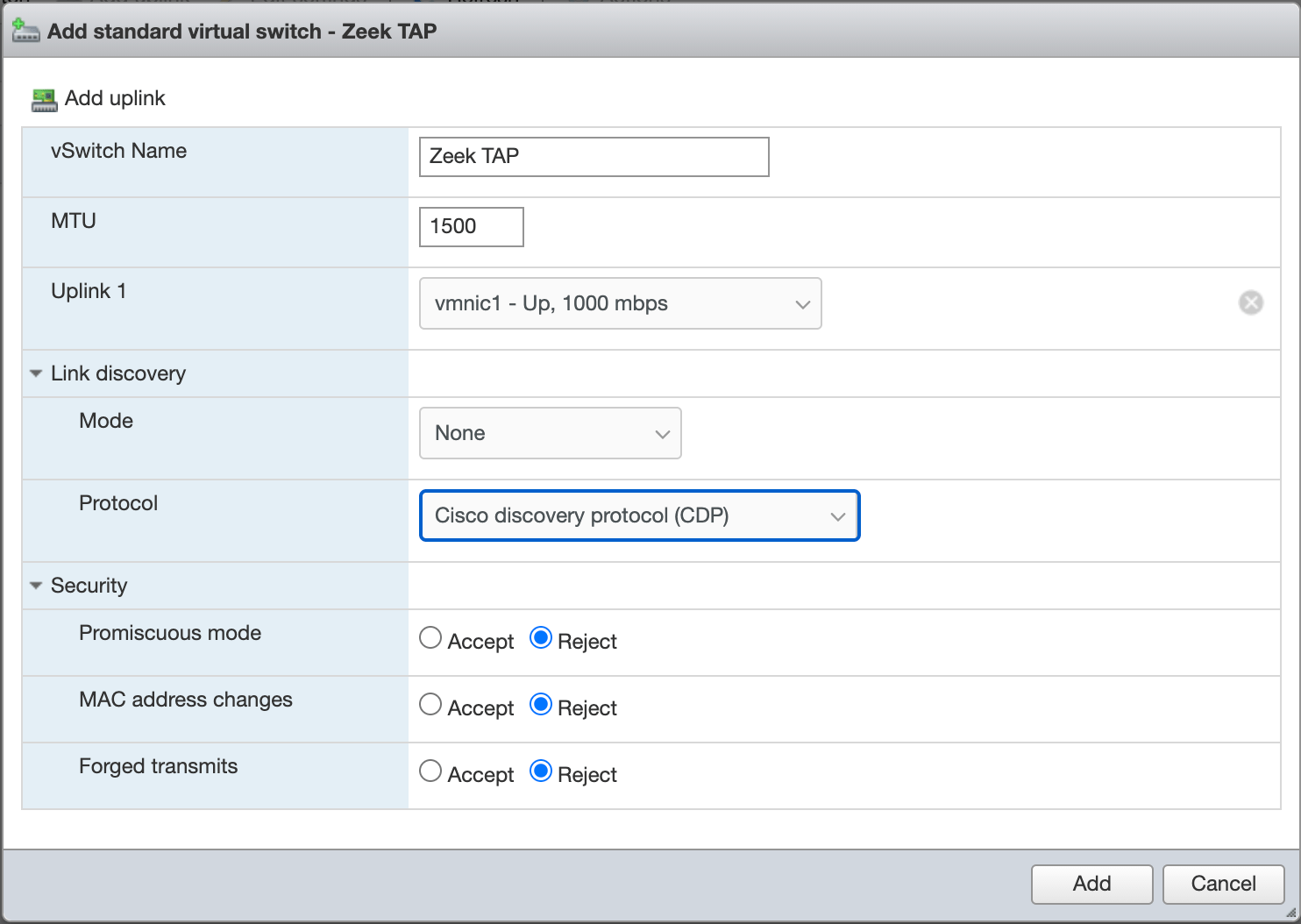Viewport: 1301px width, 924px height.
Task: Click the vSwitch Name text field
Action: (594, 157)
